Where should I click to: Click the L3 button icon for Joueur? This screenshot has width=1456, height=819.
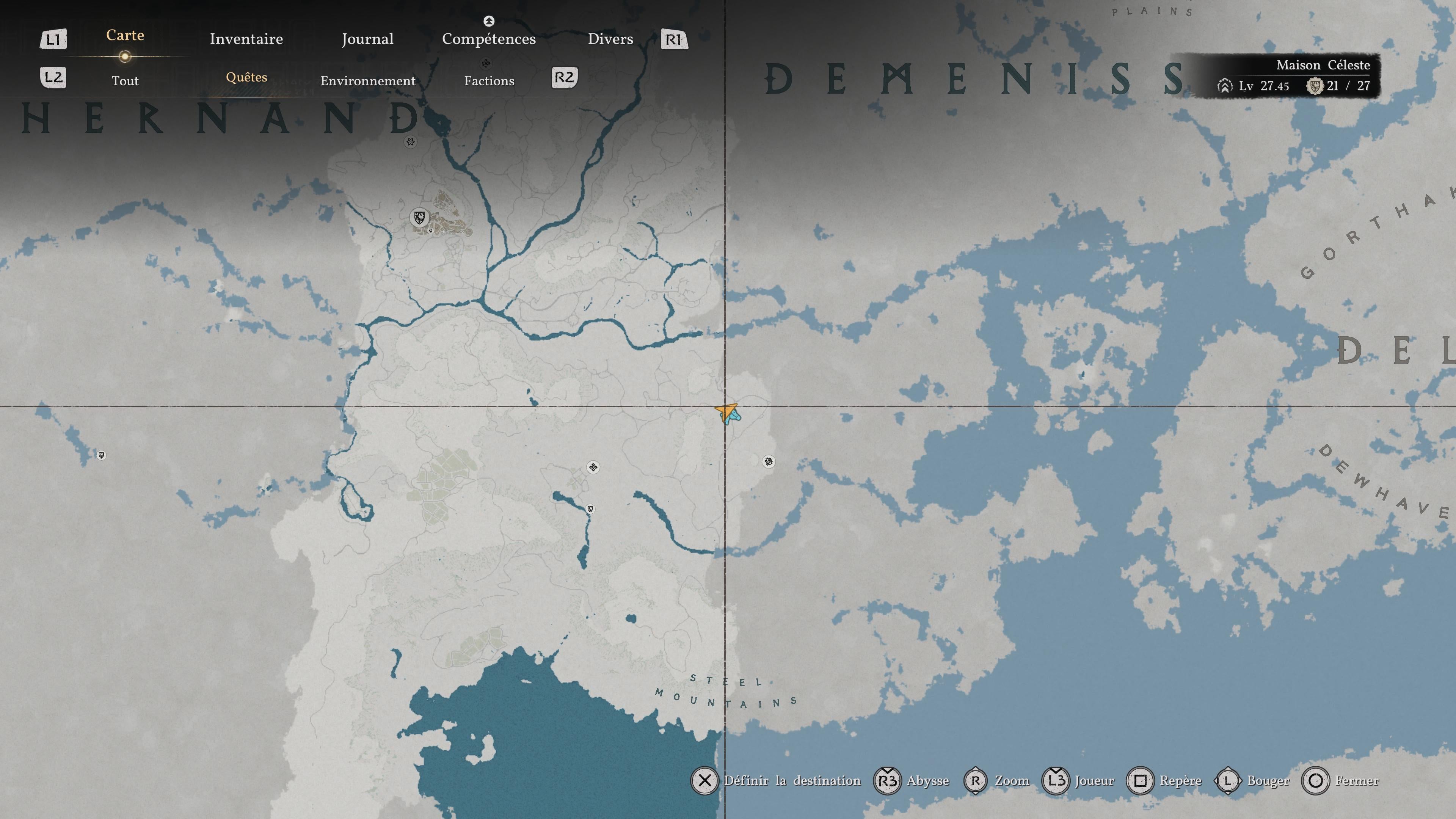pyautogui.click(x=1056, y=781)
